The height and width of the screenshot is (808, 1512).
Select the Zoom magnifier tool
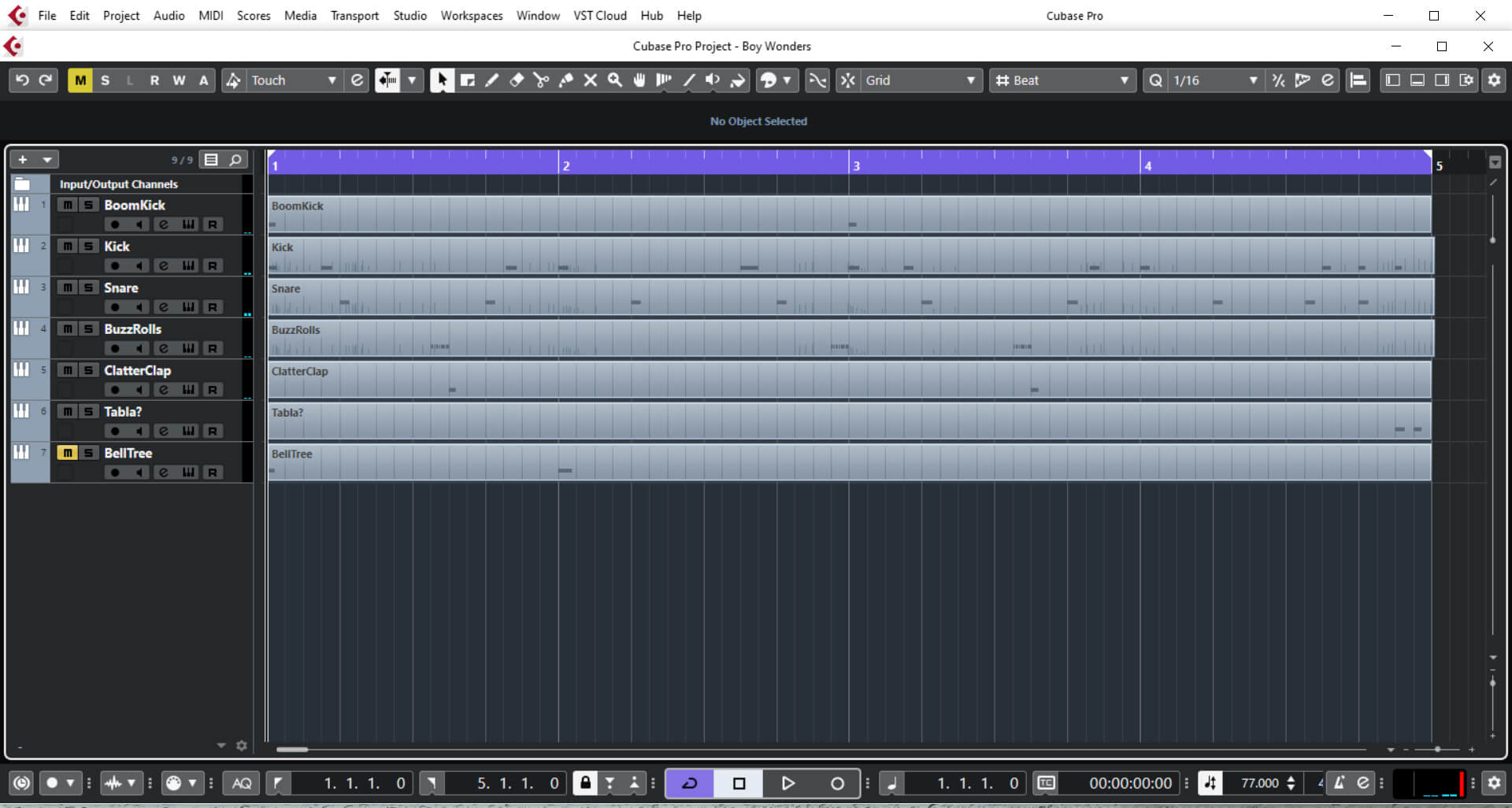click(x=614, y=80)
